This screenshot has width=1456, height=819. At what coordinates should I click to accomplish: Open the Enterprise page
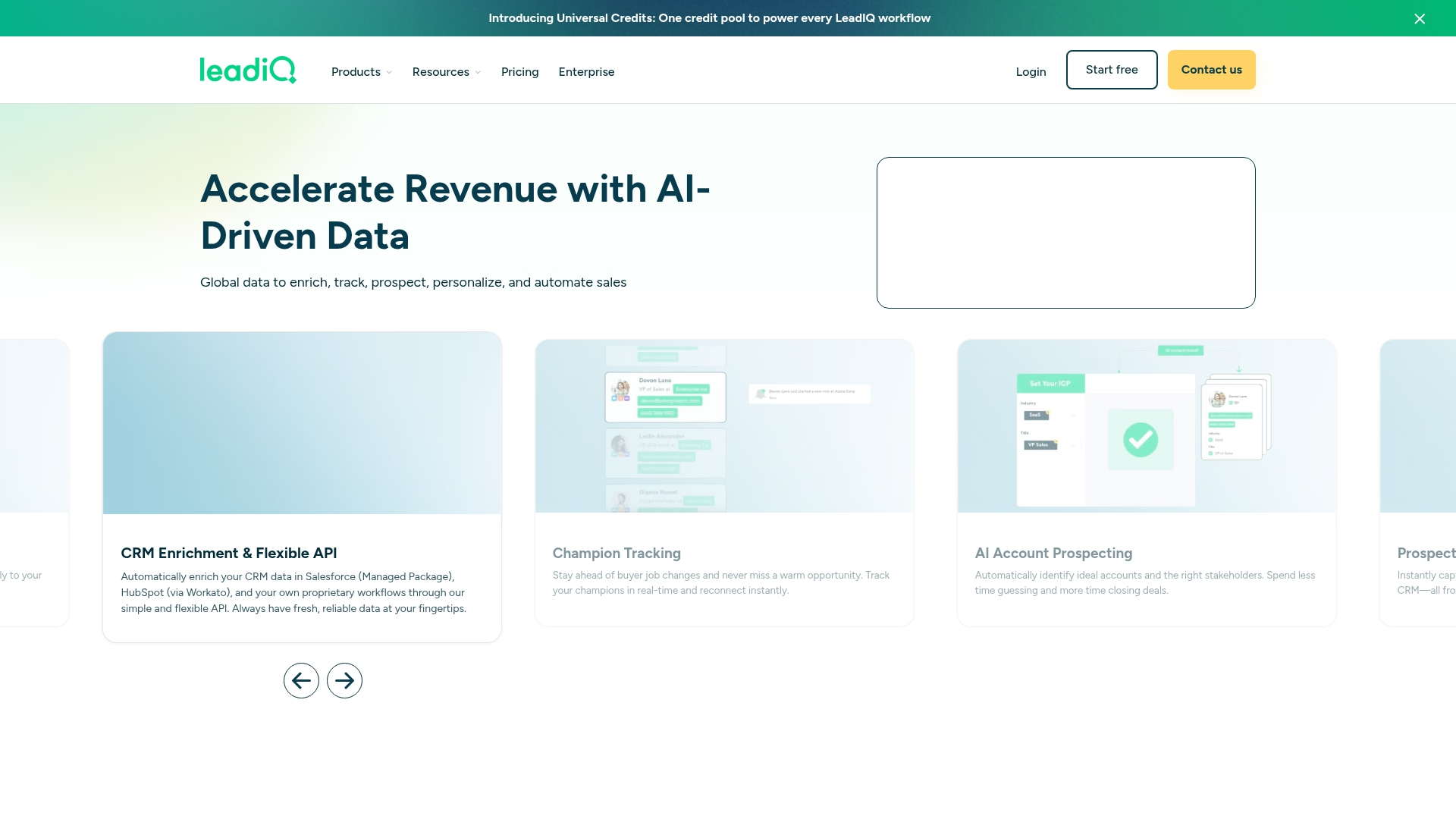586,72
